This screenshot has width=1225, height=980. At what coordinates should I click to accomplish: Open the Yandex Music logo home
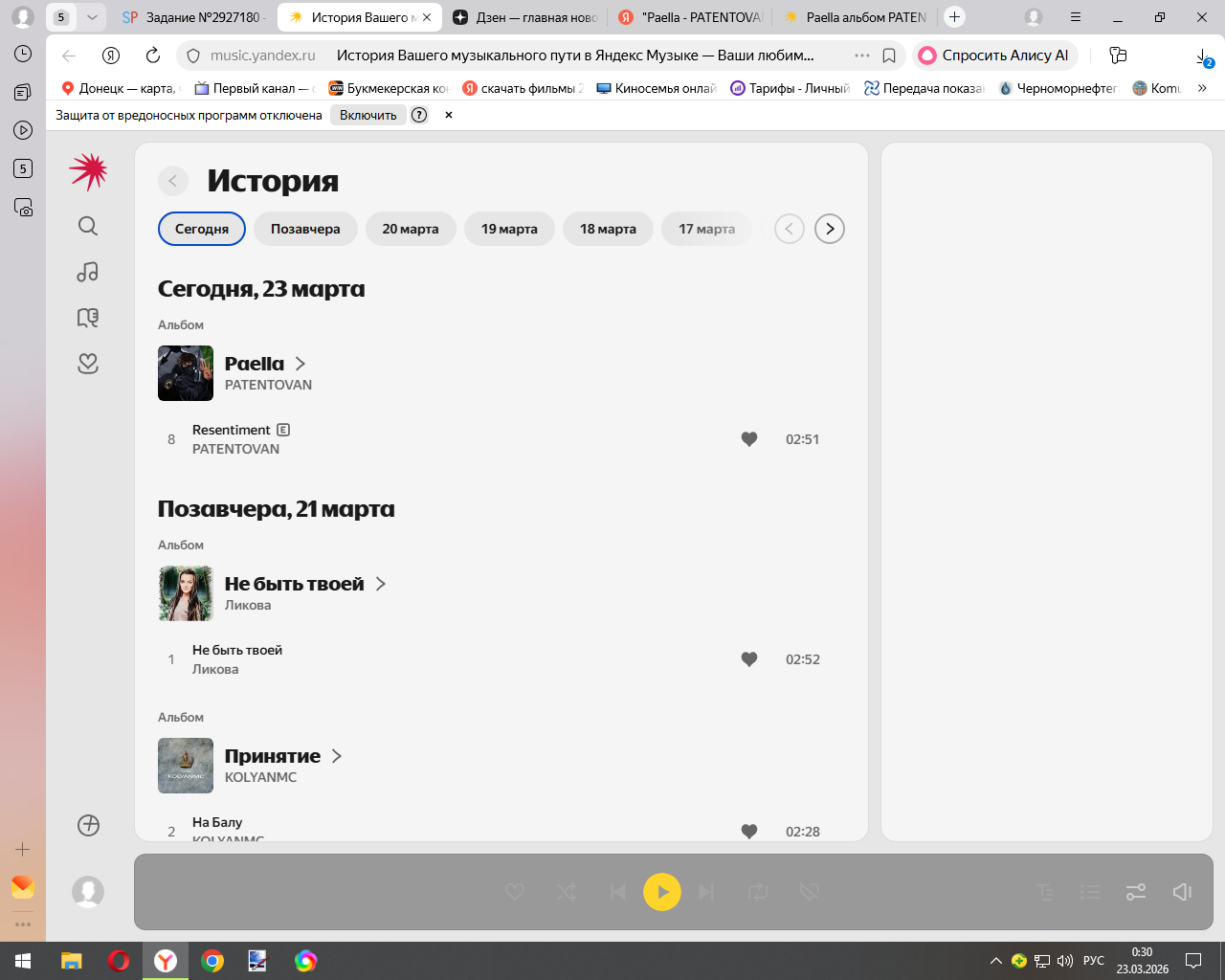[x=88, y=171]
